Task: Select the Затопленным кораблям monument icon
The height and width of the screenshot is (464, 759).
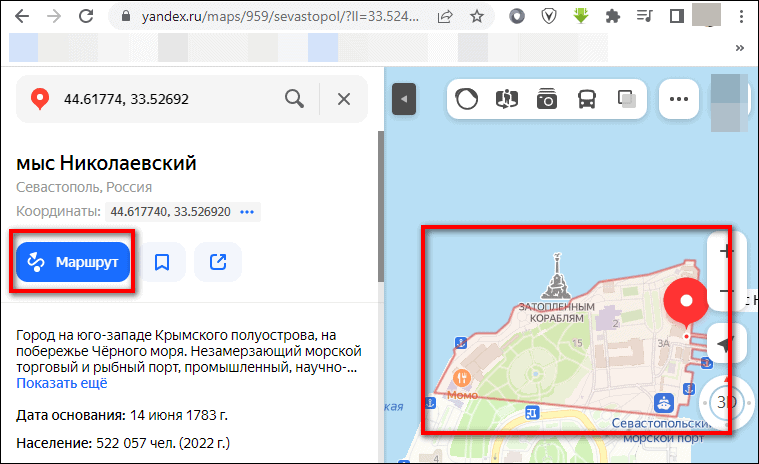Action: click(556, 276)
